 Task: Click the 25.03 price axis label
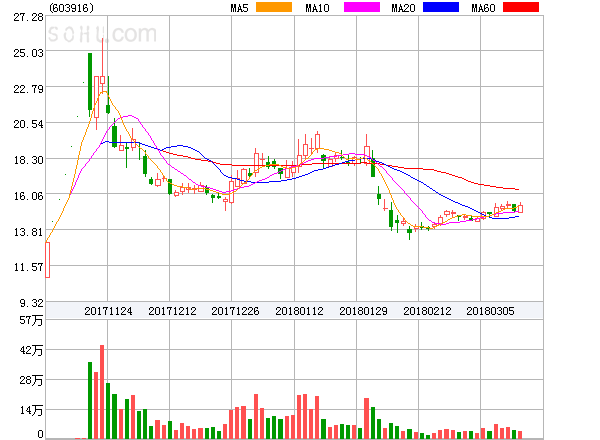(28, 53)
